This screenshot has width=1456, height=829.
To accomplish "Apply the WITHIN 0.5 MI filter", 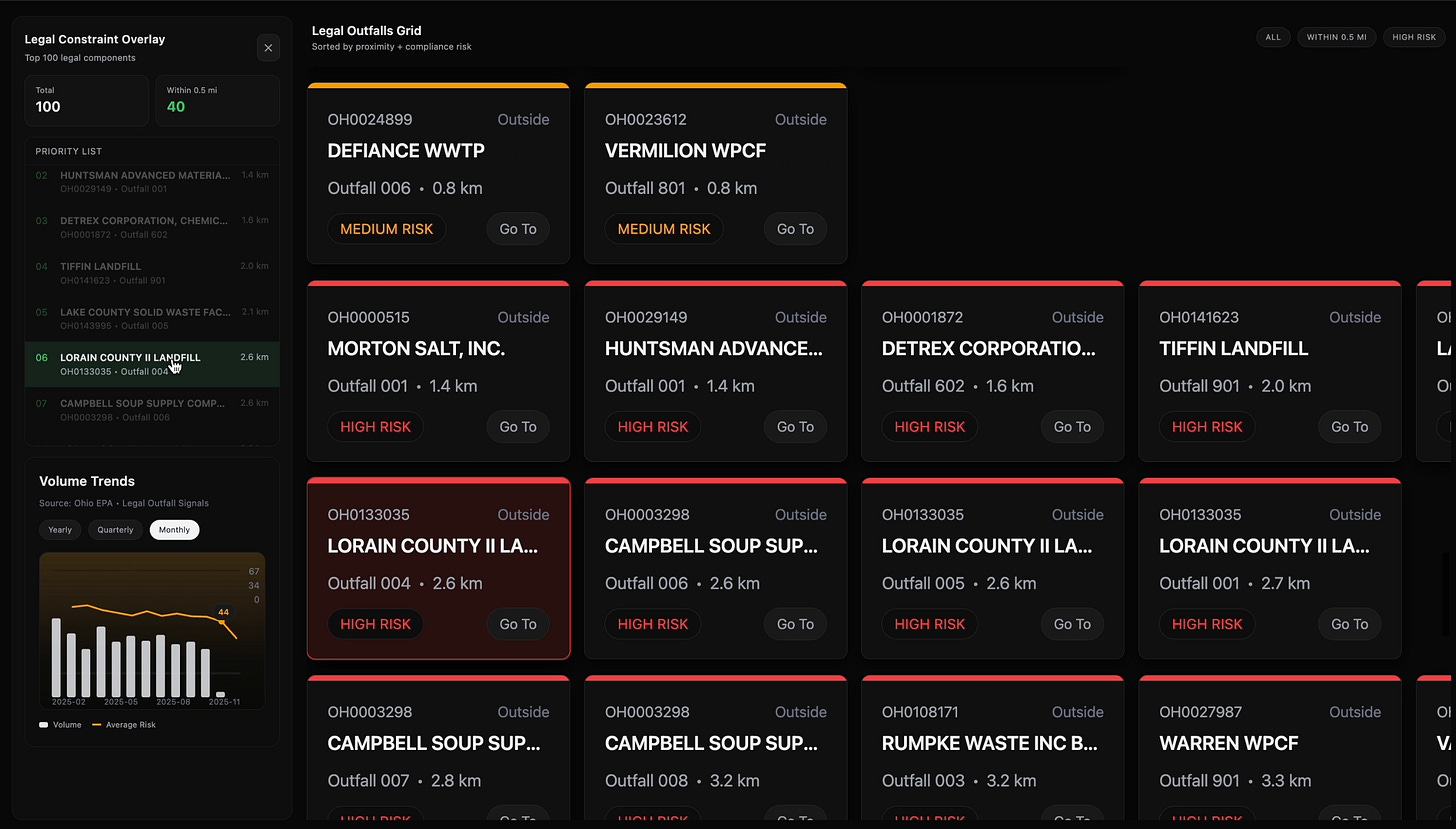I will click(x=1337, y=37).
